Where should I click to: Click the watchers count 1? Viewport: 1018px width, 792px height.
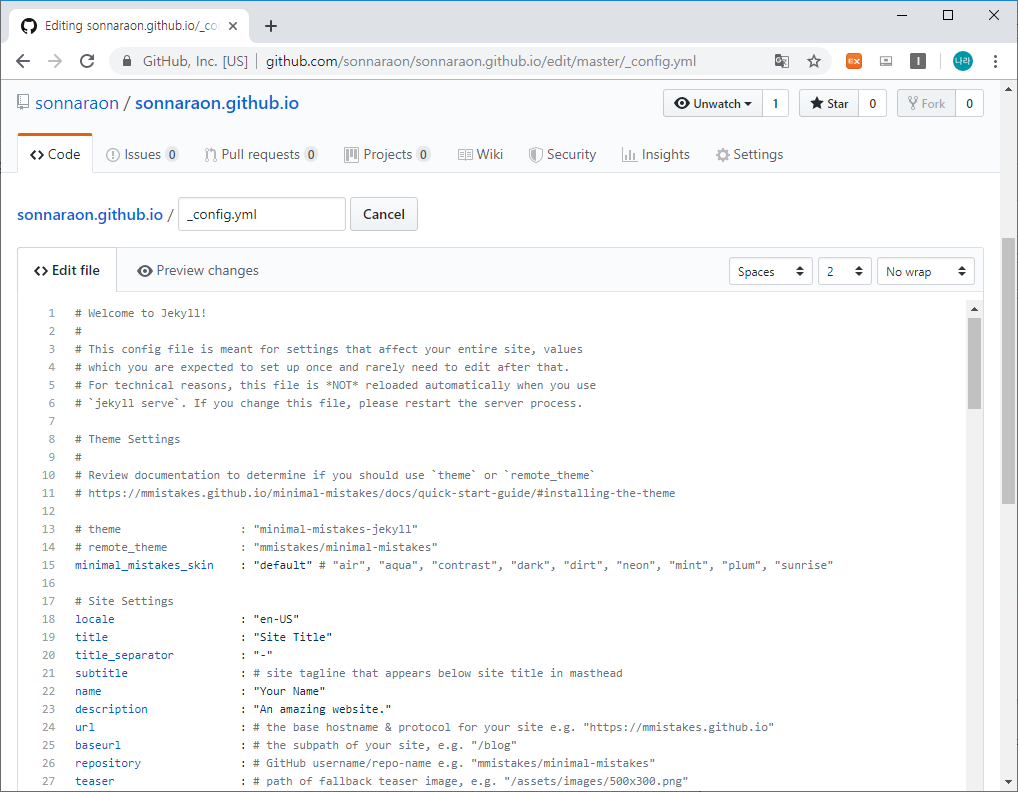pos(775,103)
